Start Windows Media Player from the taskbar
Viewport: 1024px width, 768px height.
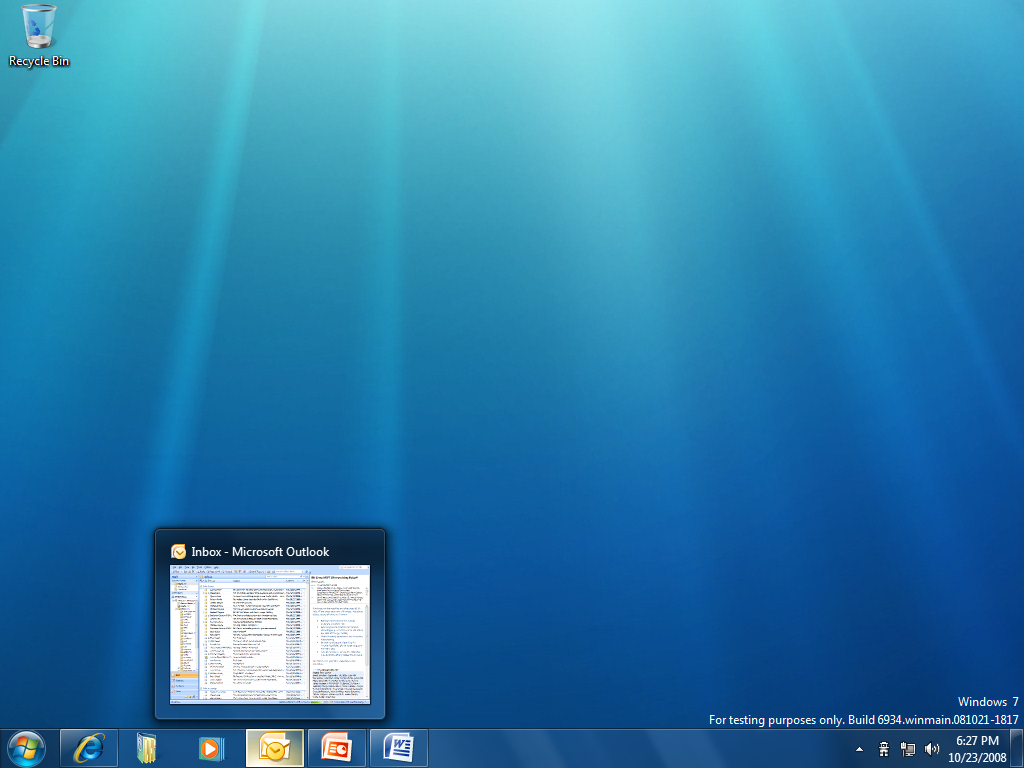click(x=210, y=747)
